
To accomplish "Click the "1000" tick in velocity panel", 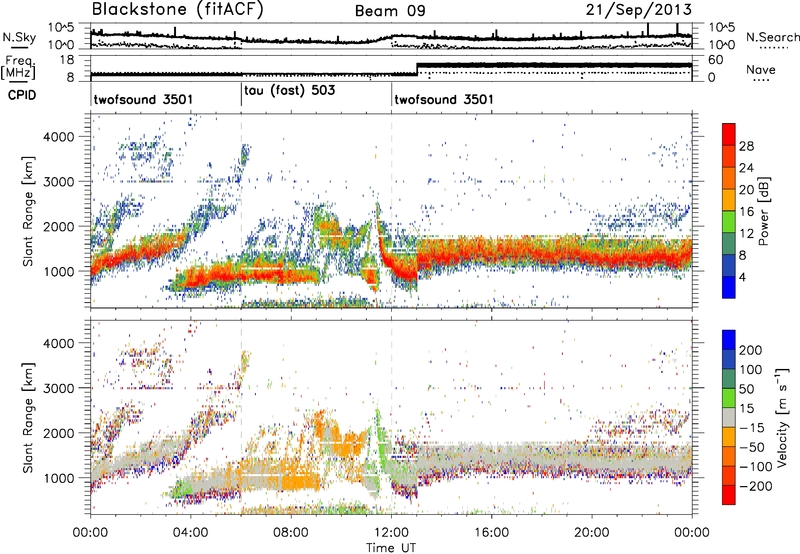I will tap(58, 478).
